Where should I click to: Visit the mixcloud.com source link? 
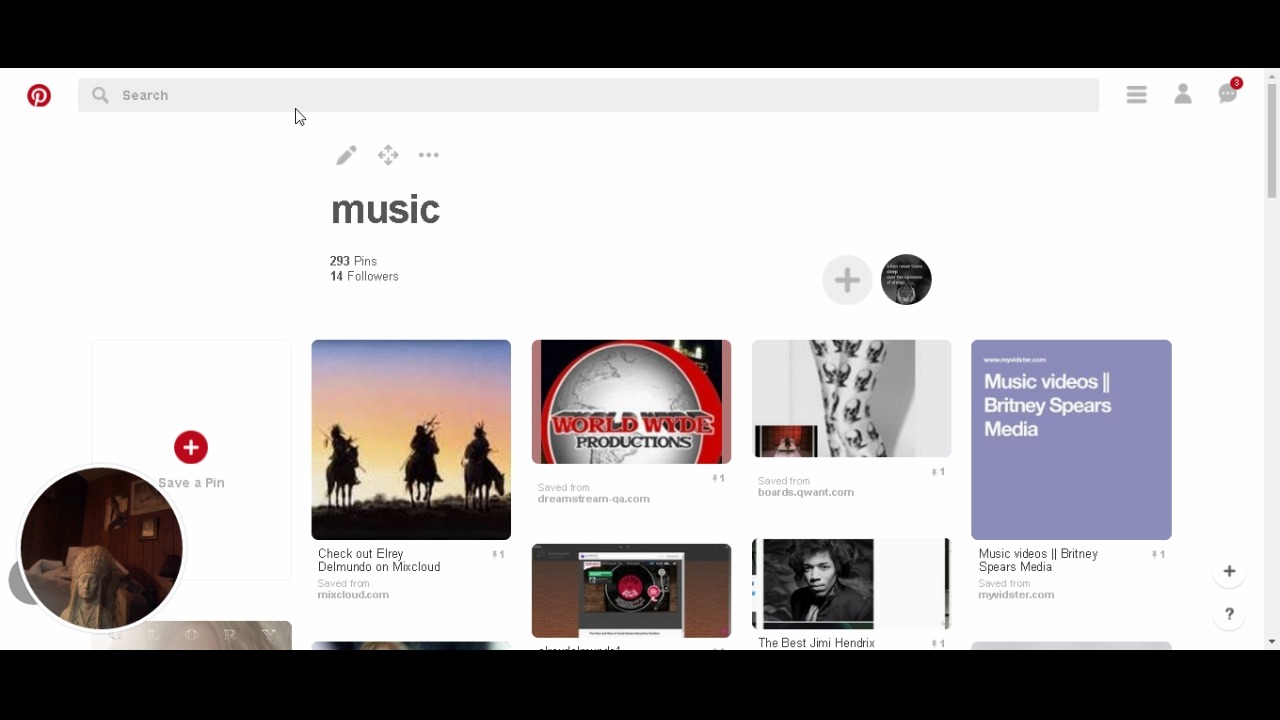pos(353,595)
